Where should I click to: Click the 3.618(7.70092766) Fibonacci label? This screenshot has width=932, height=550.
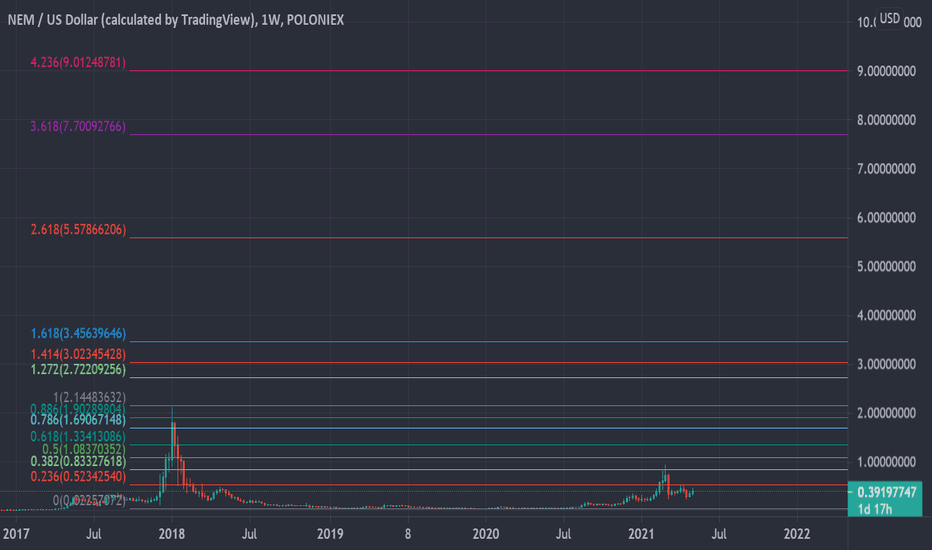coord(78,126)
